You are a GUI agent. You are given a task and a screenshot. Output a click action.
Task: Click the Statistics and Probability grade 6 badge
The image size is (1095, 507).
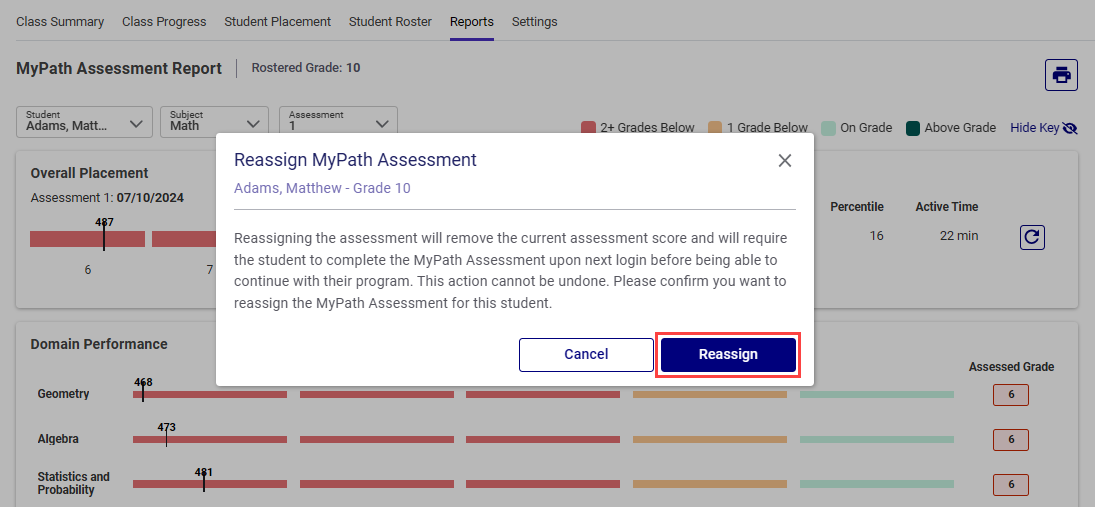[x=1011, y=485]
